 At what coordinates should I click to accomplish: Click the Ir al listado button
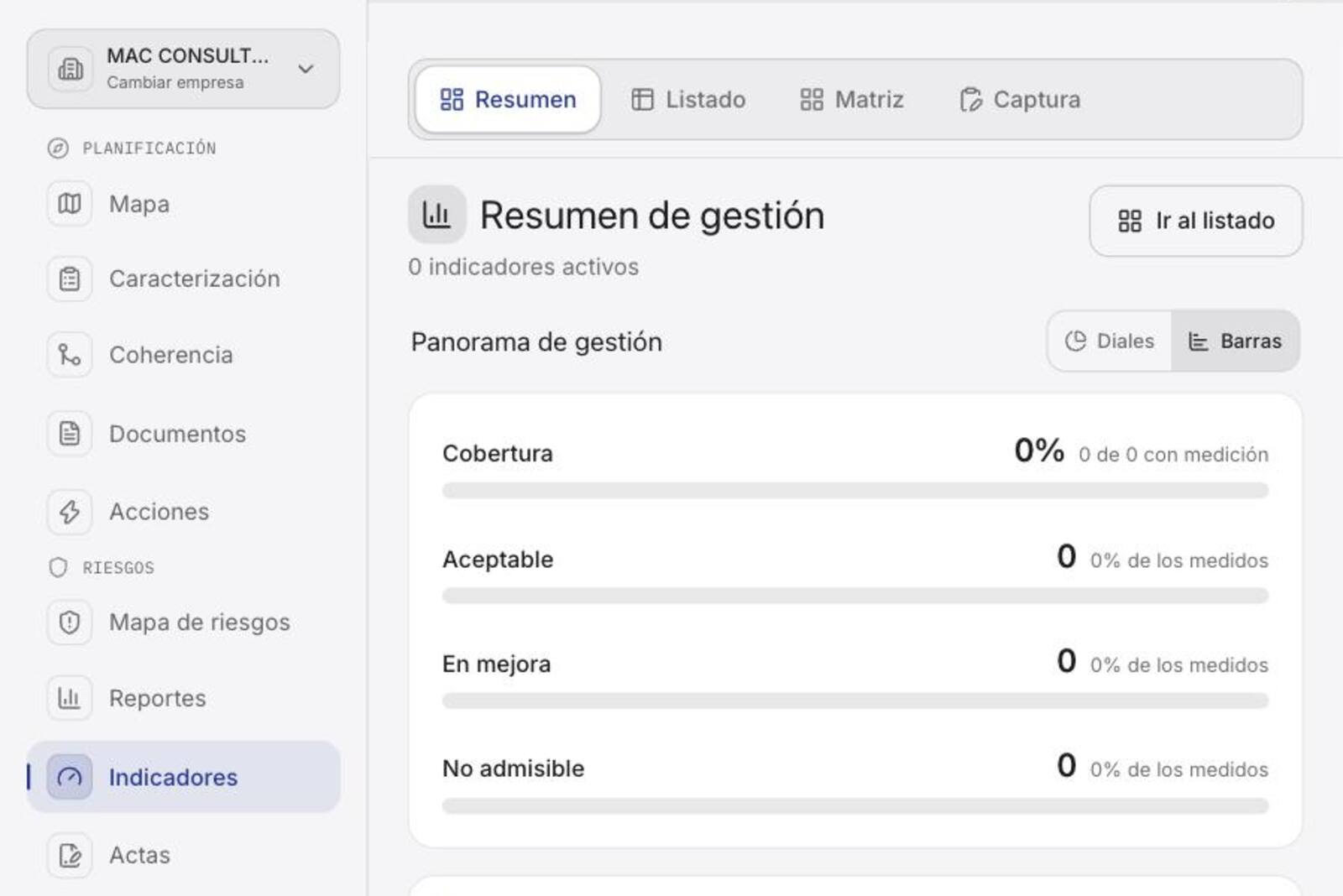[1196, 221]
